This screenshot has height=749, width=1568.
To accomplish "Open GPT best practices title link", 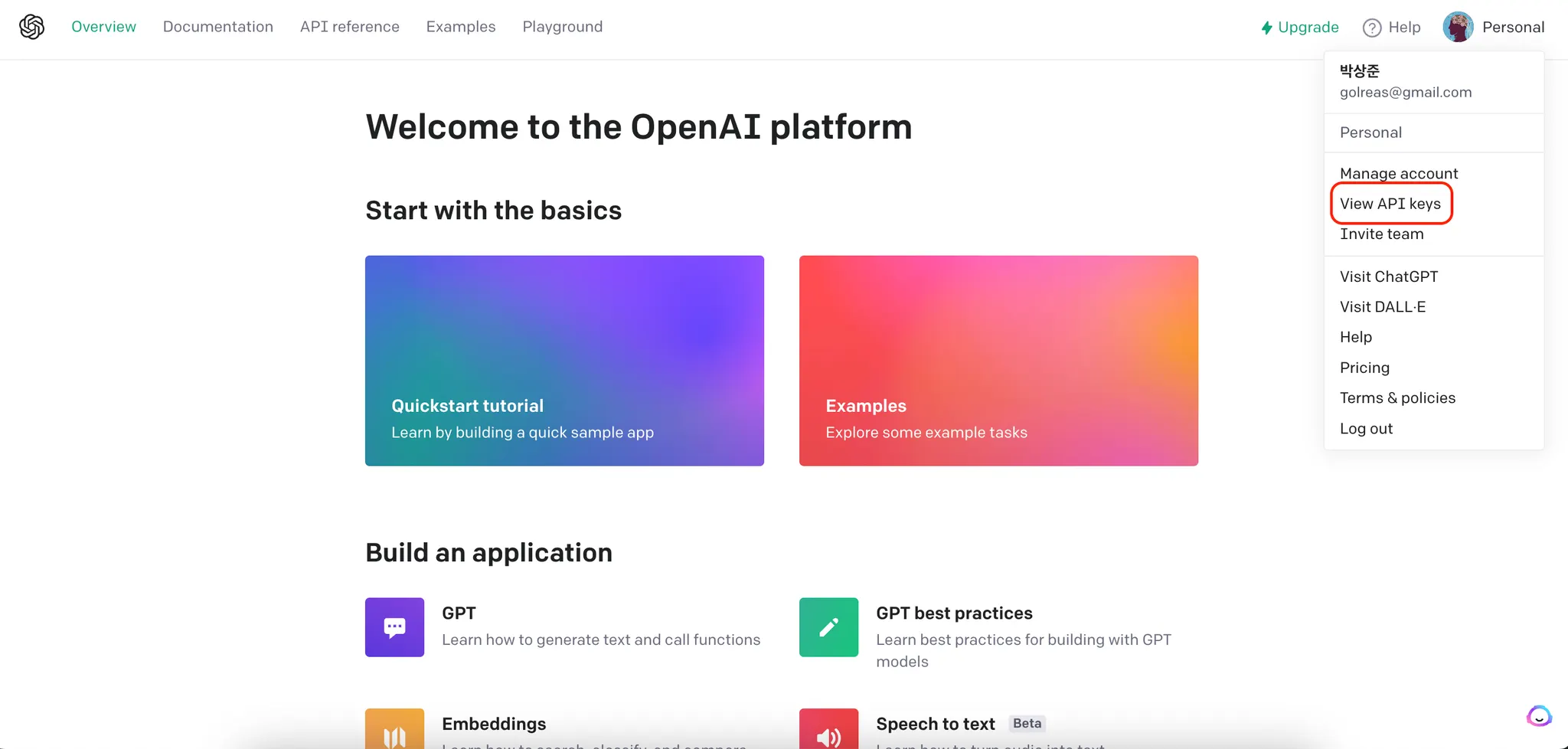I will click(954, 613).
